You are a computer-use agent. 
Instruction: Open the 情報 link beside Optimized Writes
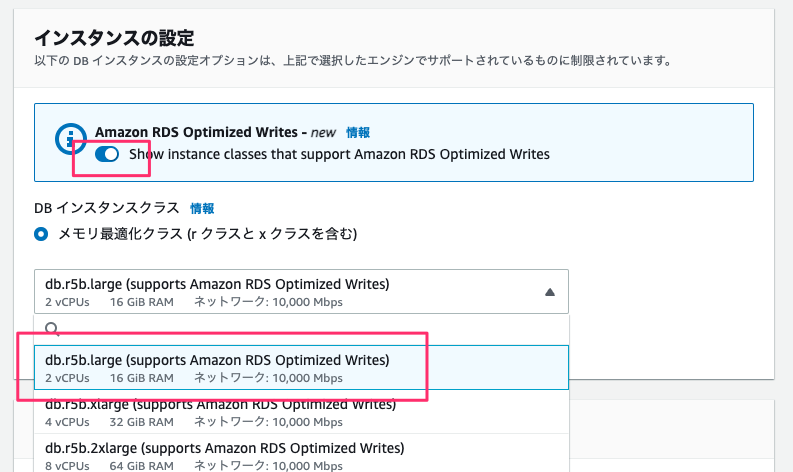358,133
